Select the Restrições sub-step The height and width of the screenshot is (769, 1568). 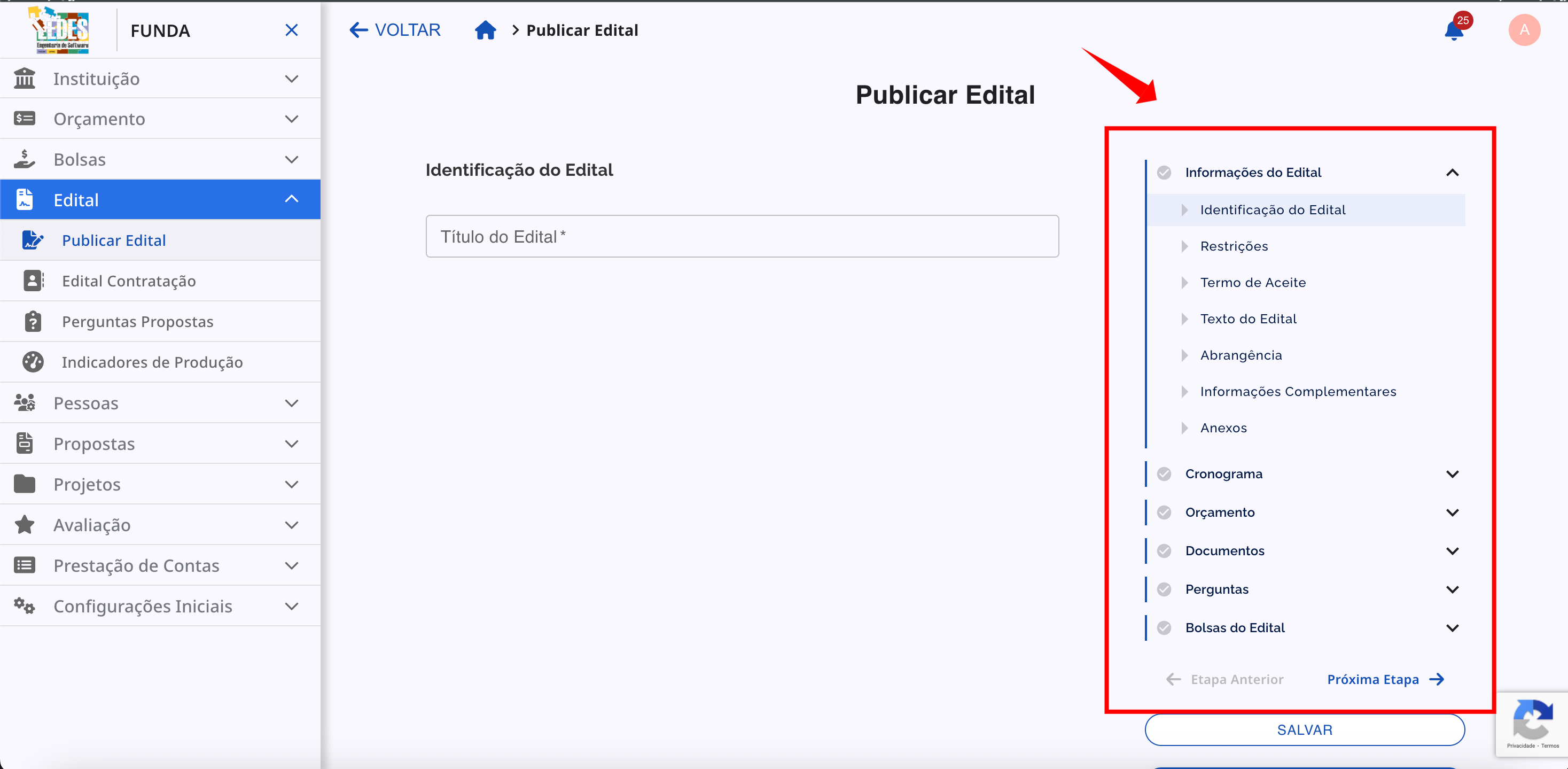(1234, 246)
